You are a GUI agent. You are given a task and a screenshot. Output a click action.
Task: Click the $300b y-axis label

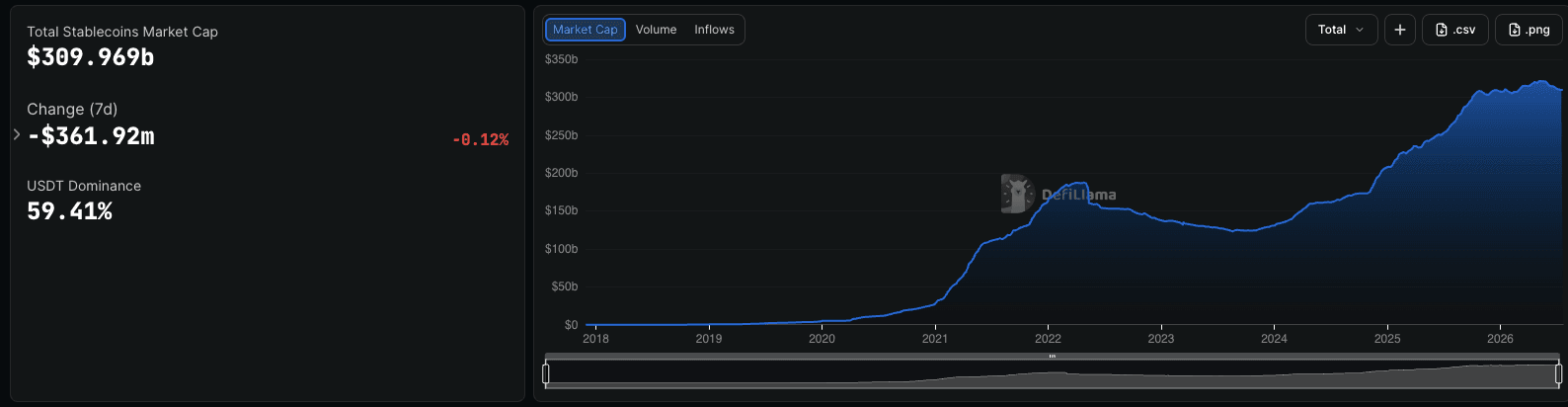coord(561,97)
